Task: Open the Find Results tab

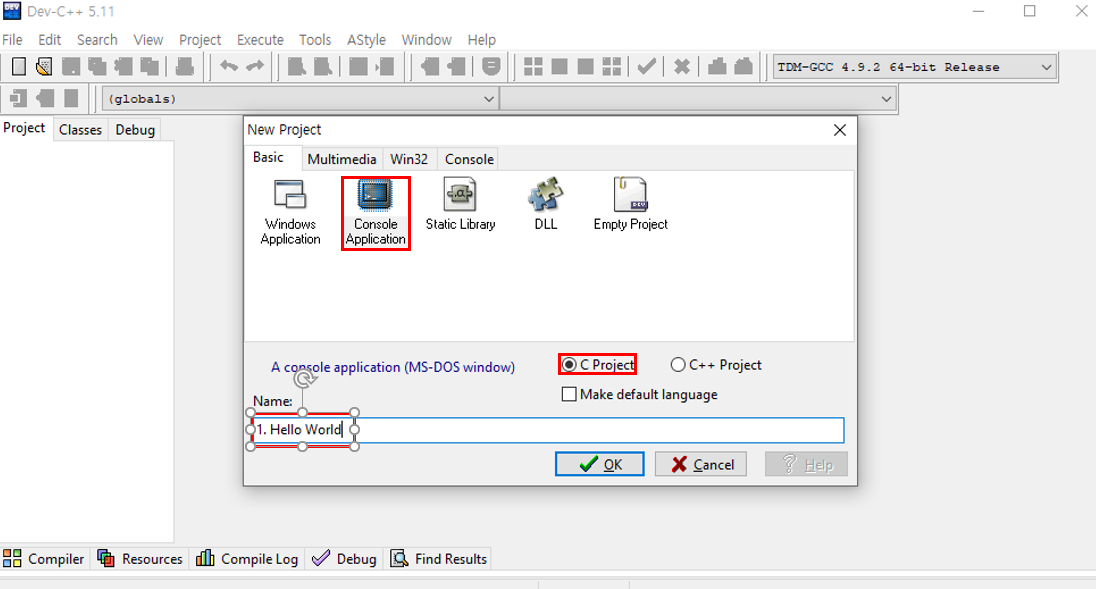Action: [x=439, y=559]
